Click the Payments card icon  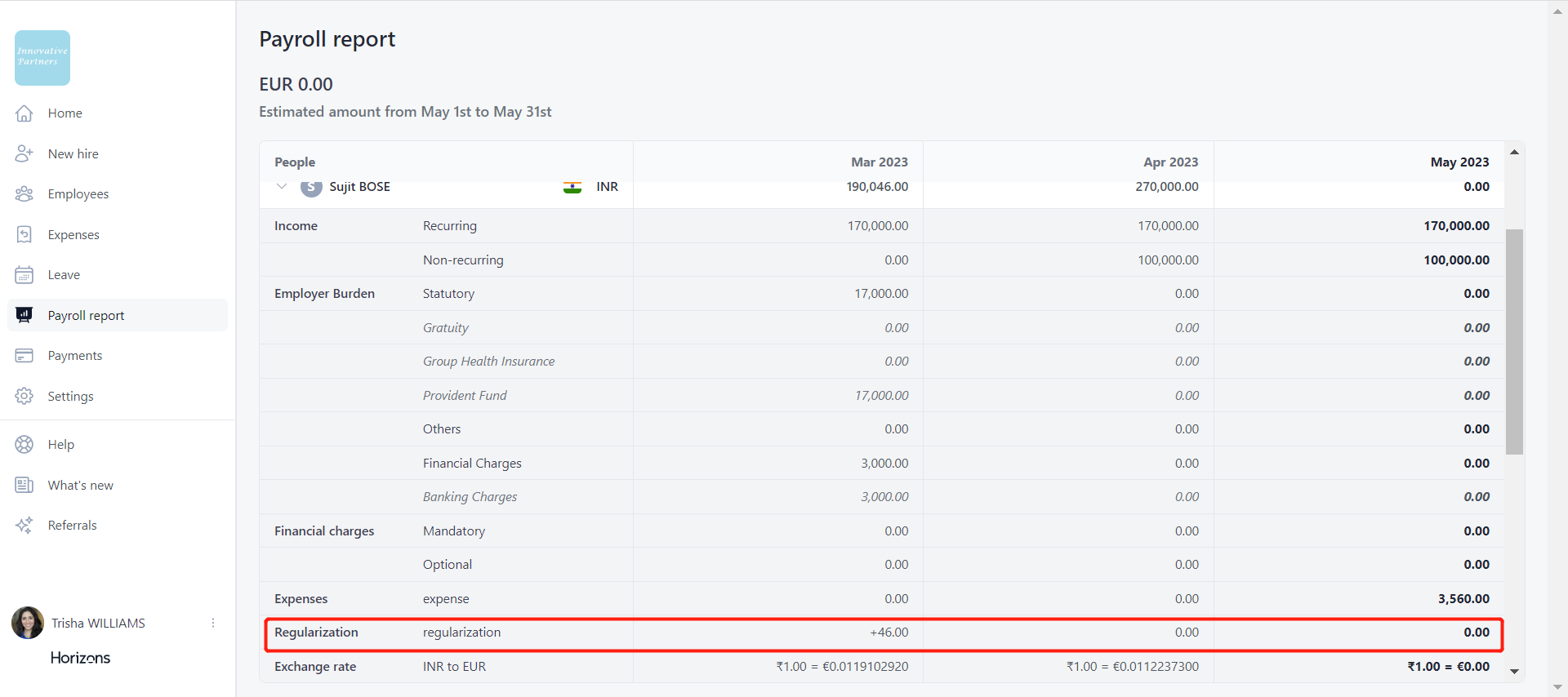(x=24, y=356)
